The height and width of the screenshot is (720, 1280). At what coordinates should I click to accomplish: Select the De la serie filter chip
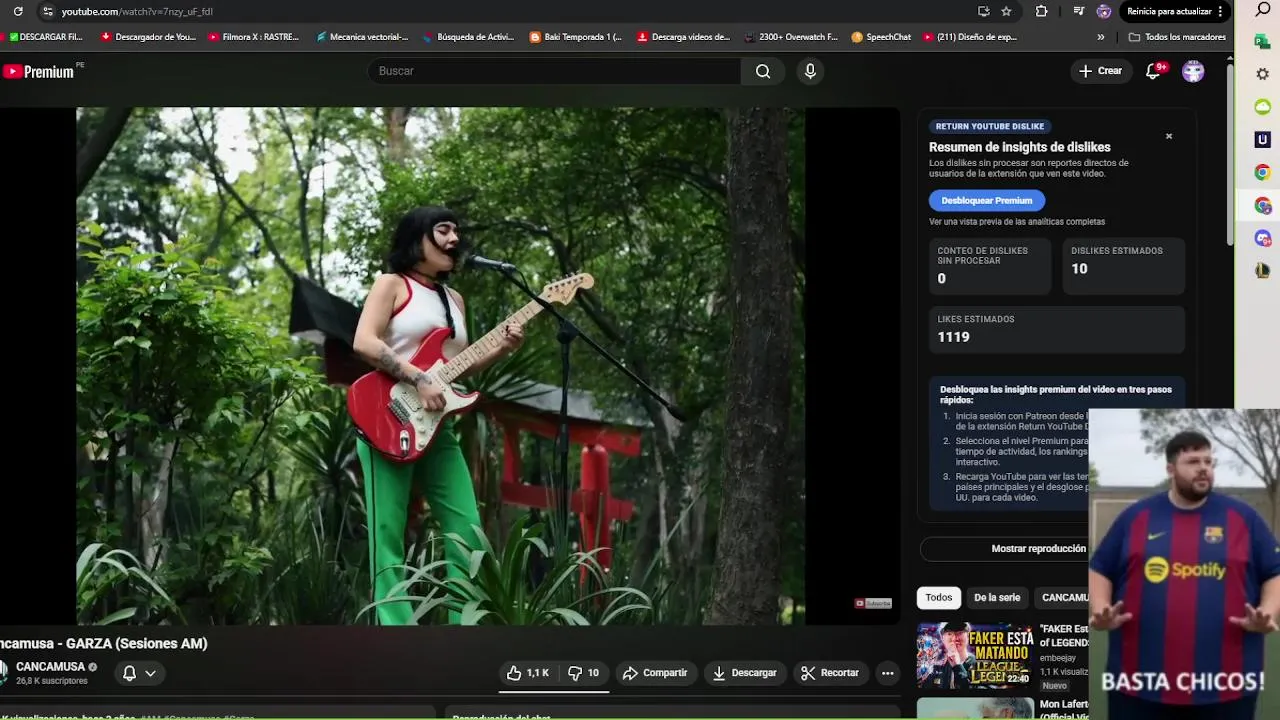click(997, 597)
